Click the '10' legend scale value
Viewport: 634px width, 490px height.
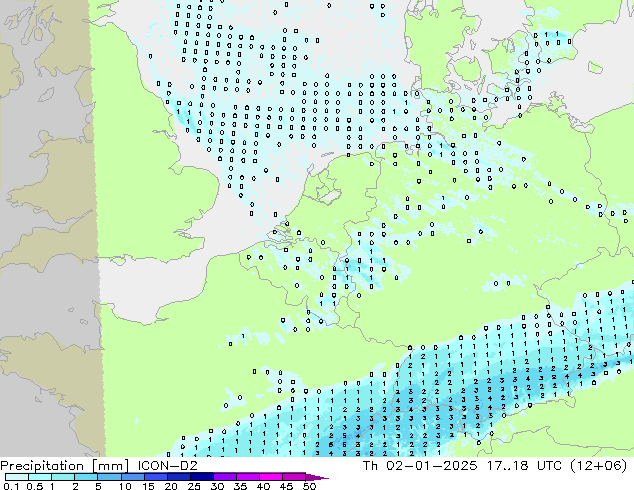tap(125, 486)
